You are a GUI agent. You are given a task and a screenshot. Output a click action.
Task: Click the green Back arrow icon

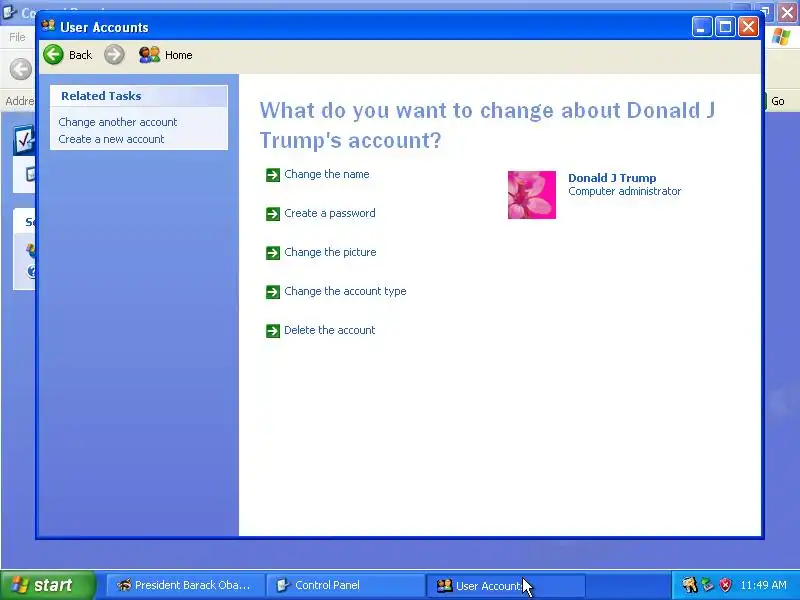(53, 55)
